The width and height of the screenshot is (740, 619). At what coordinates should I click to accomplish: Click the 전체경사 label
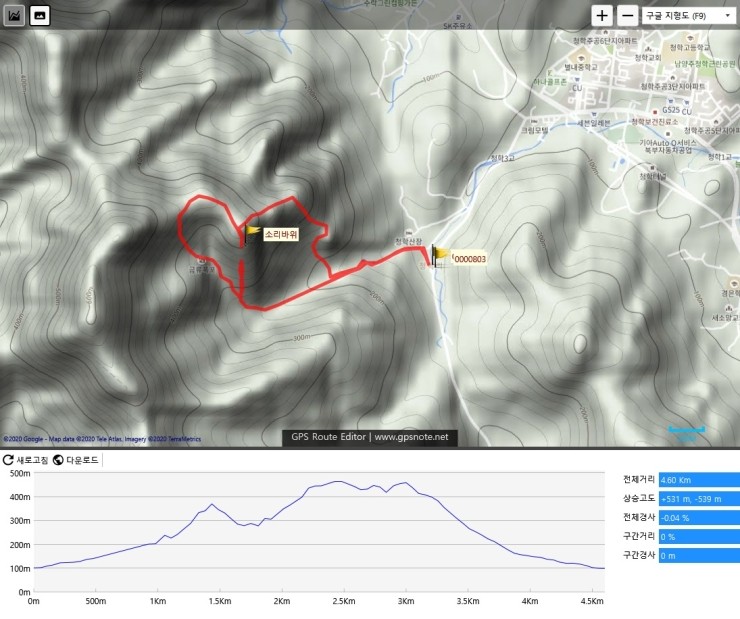click(x=639, y=517)
